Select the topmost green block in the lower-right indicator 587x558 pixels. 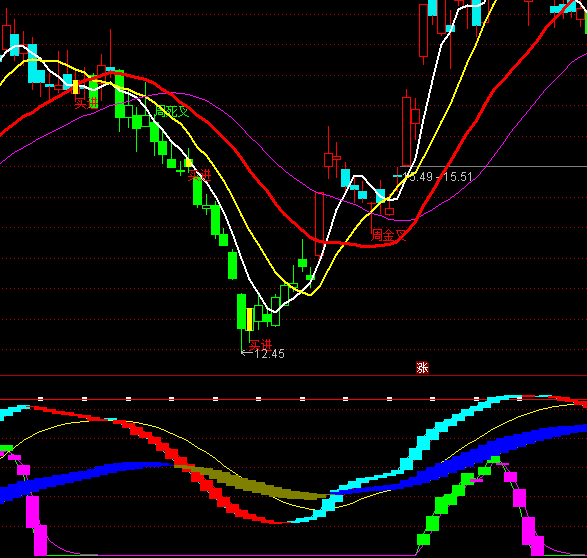coord(495,460)
